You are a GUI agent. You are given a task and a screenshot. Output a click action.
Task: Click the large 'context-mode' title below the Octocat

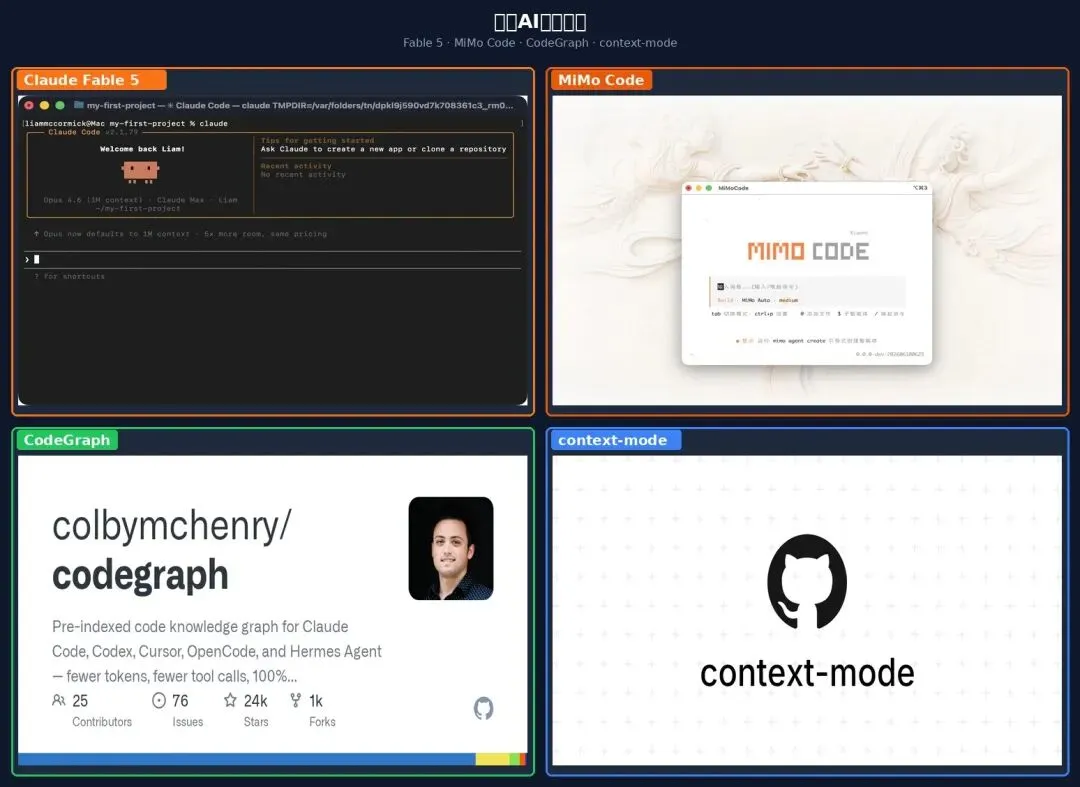(807, 673)
